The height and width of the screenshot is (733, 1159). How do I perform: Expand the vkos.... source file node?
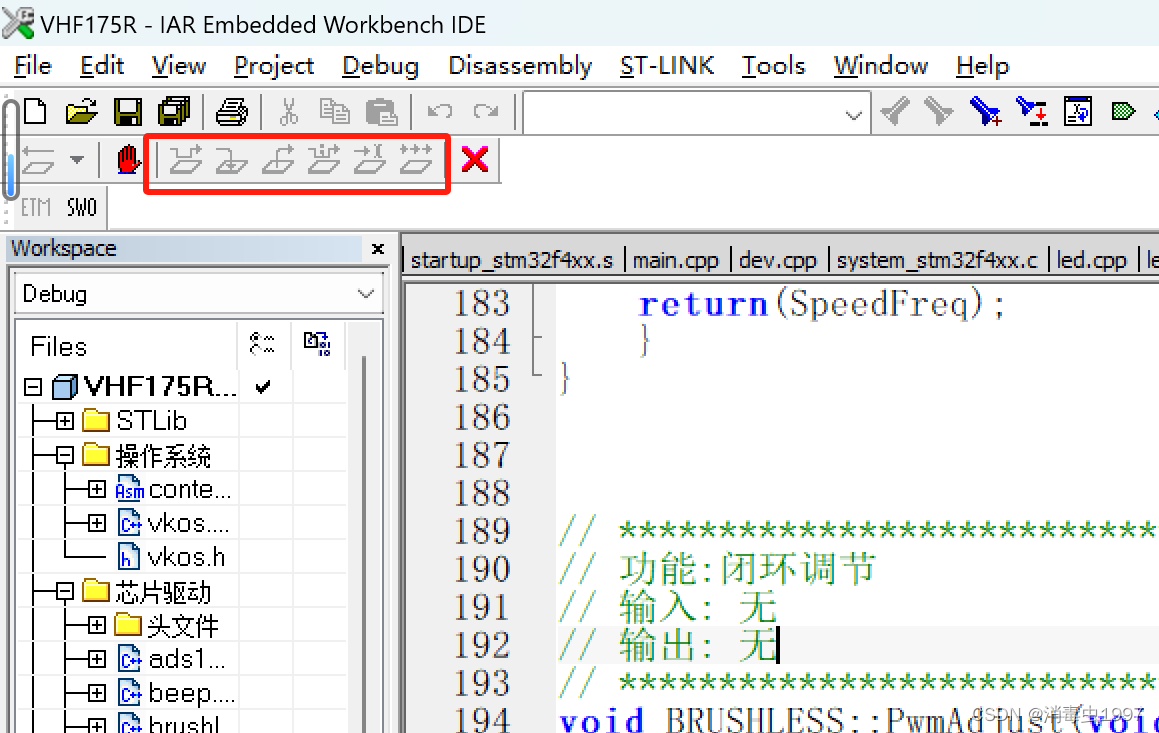(x=97, y=523)
